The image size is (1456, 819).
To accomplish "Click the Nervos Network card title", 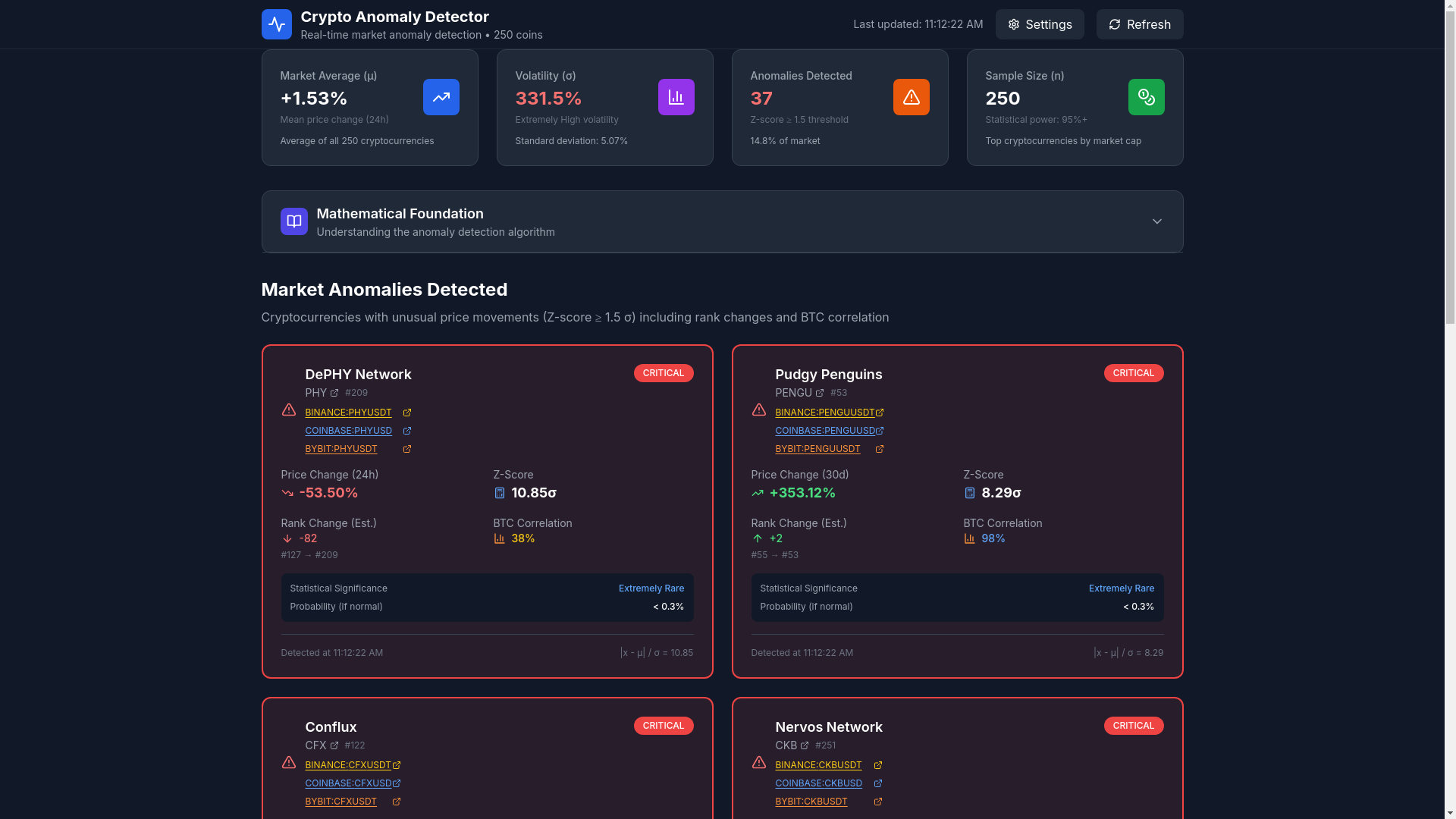I will click(x=828, y=727).
